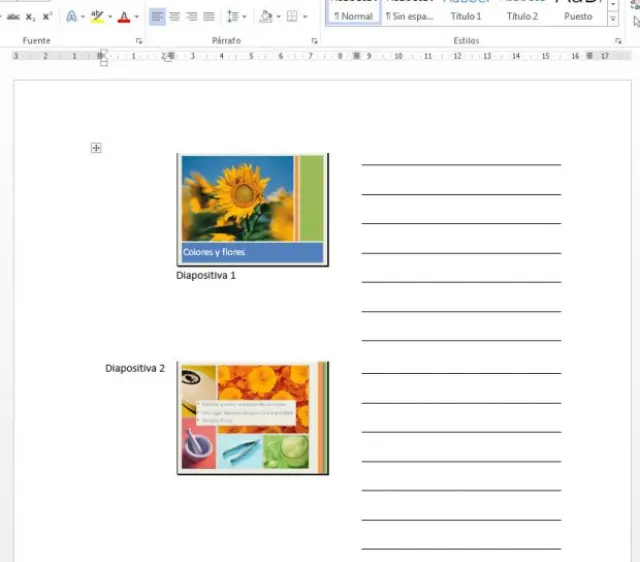Open font color dropdown arrow

136,17
